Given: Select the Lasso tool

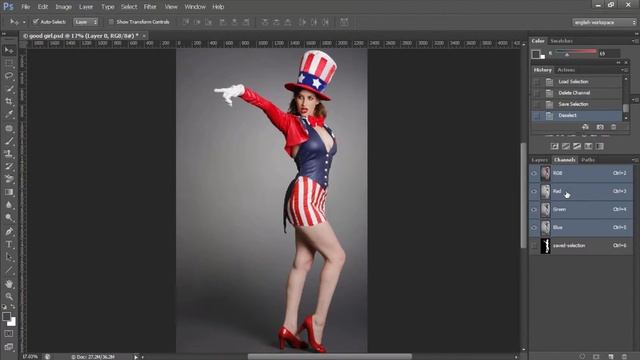Looking at the screenshot, I should [9, 76].
